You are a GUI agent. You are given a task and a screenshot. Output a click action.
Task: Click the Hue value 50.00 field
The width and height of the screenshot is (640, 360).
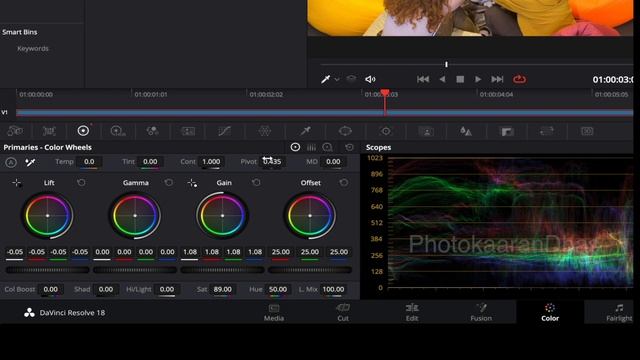[278, 289]
